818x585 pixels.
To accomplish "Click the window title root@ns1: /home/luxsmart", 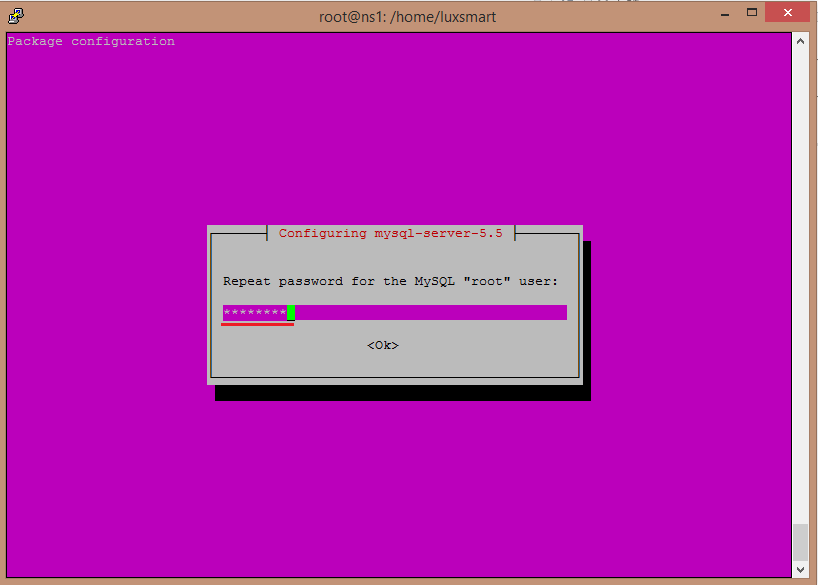I will click(x=407, y=17).
